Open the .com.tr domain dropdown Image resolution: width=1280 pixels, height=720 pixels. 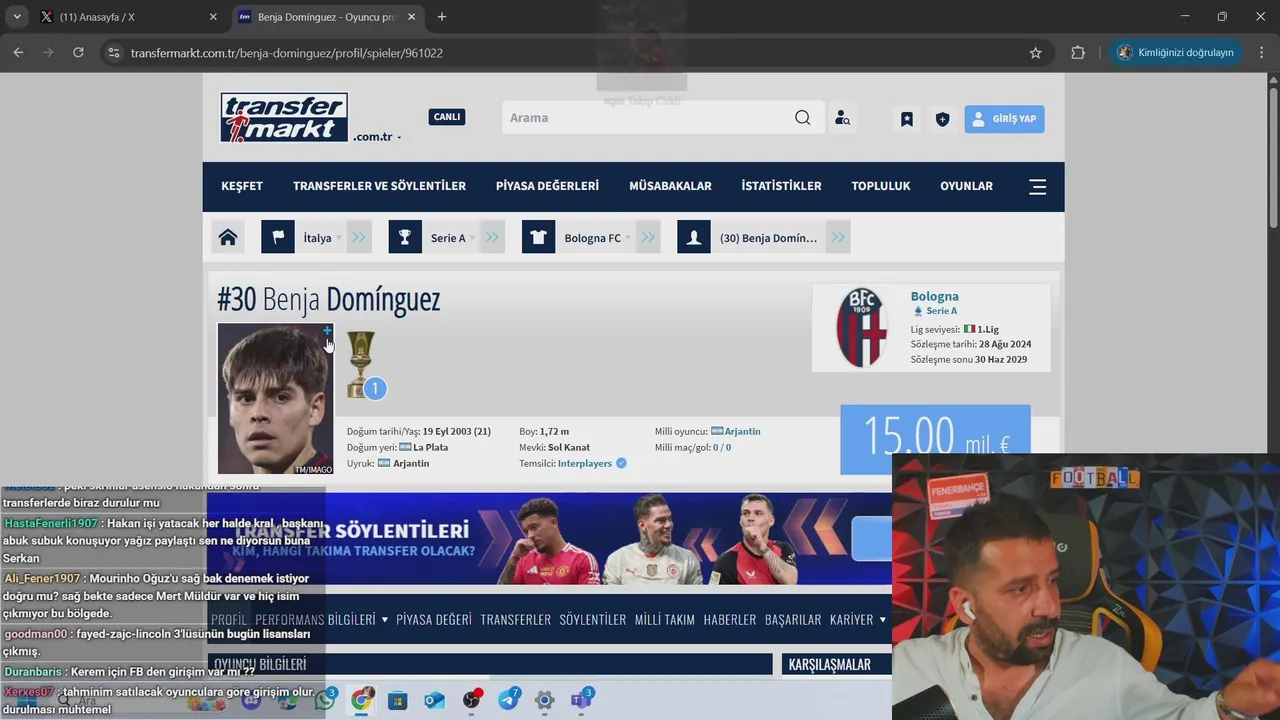point(377,137)
